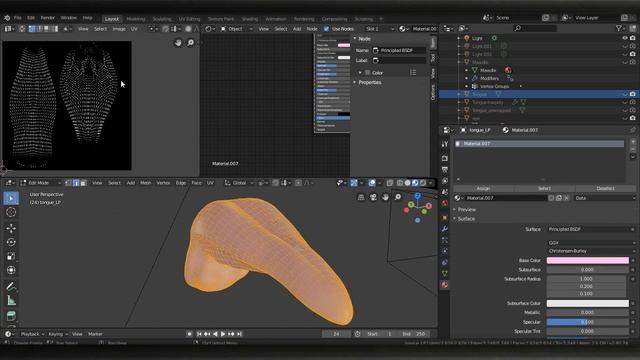Screen dimensions: 640x360
Task: Open the Object Data mesh properties tab
Action: 445,273
